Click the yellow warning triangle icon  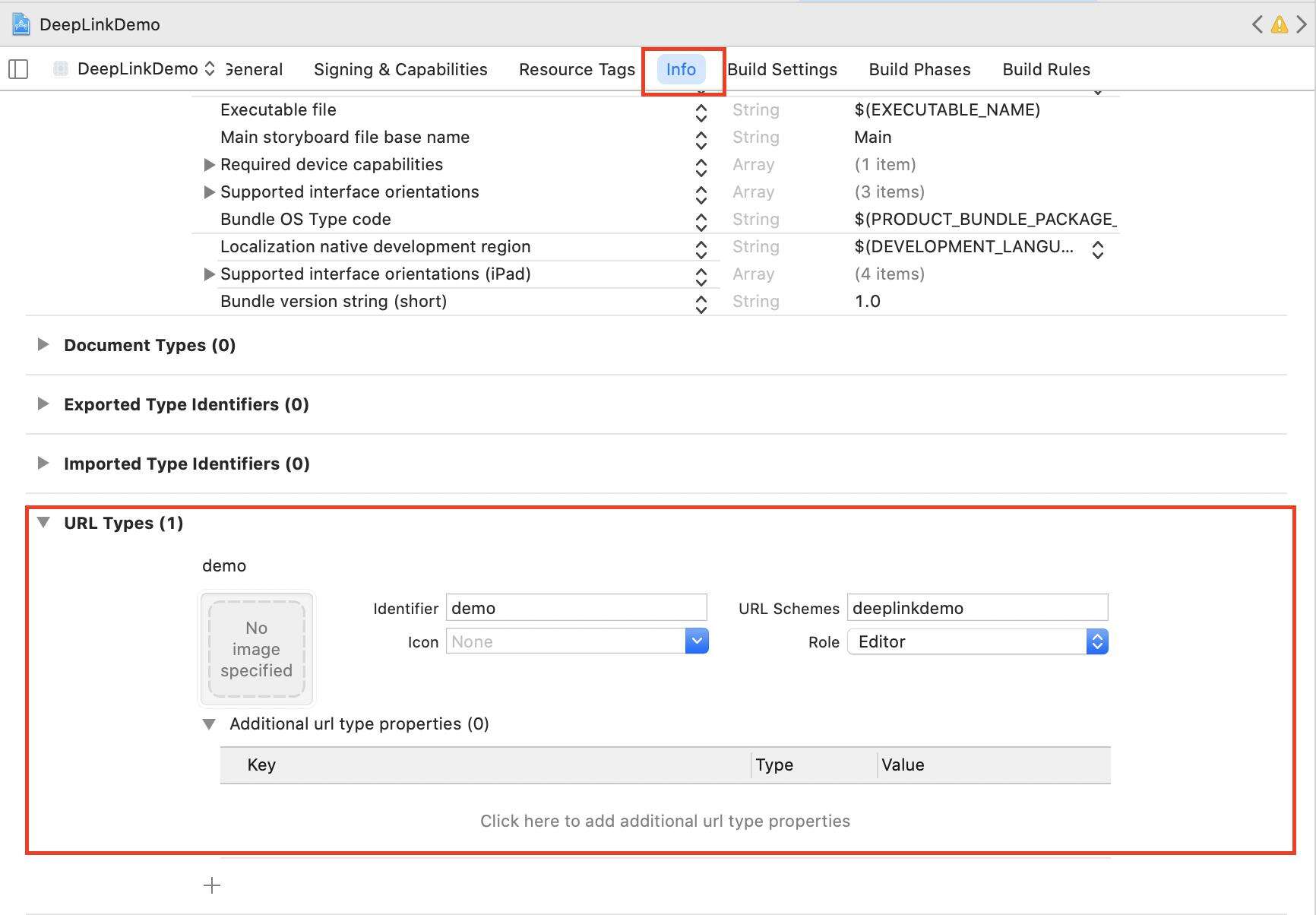tap(1280, 25)
